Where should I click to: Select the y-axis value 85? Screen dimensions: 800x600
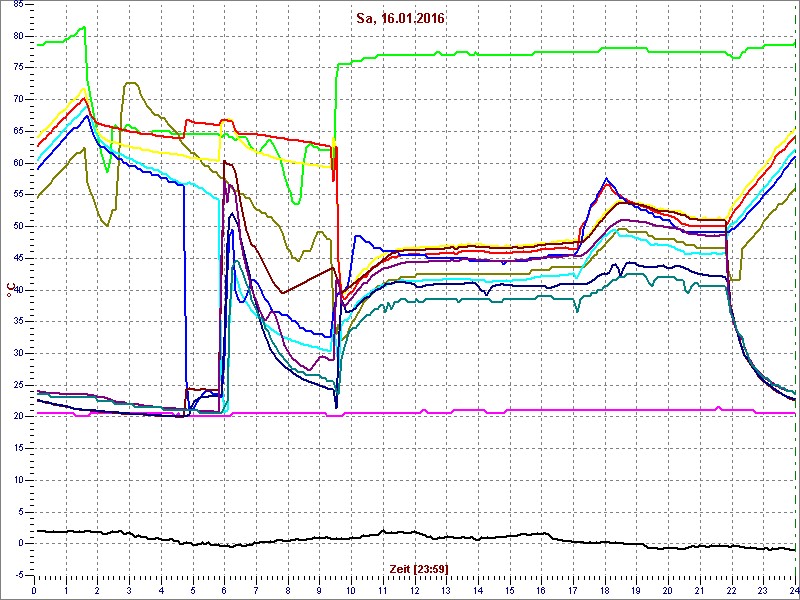pyautogui.click(x=18, y=5)
